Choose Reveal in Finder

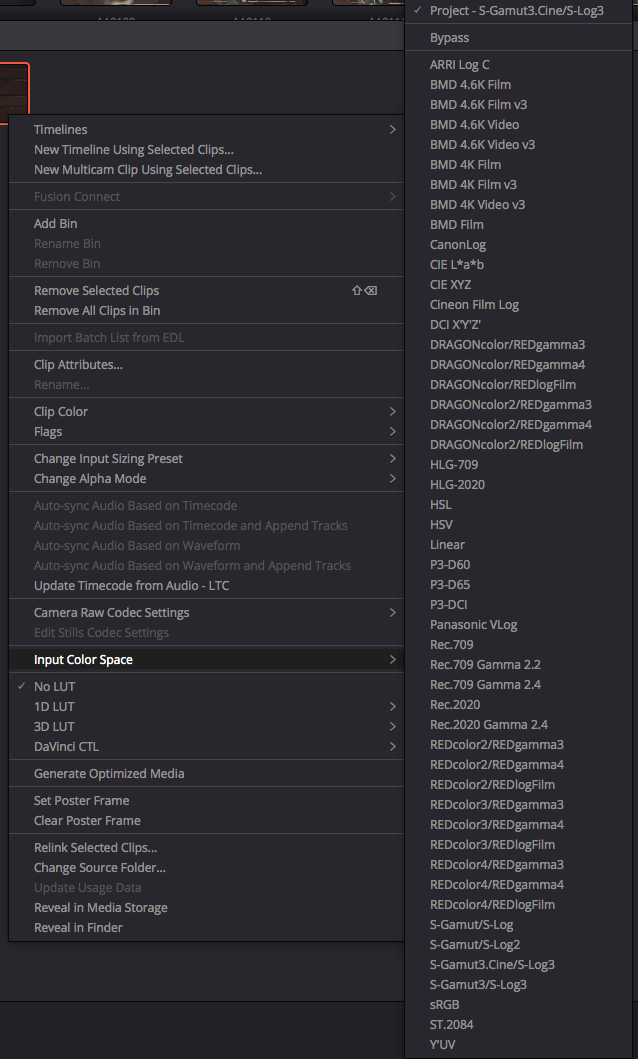point(78,928)
